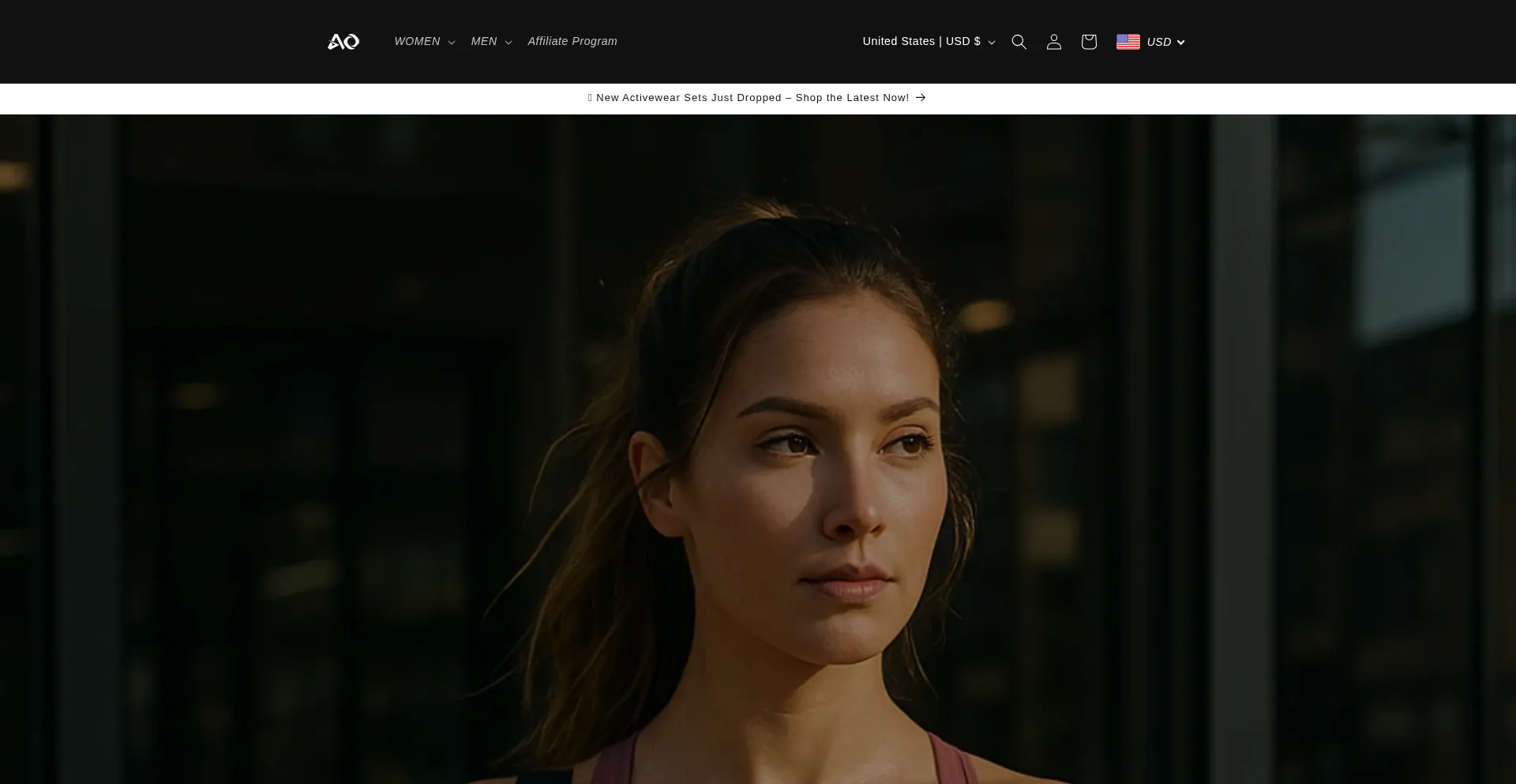Screen dimensions: 1516x784
Task: Click the chevron after 'USD $'
Action: (x=992, y=43)
